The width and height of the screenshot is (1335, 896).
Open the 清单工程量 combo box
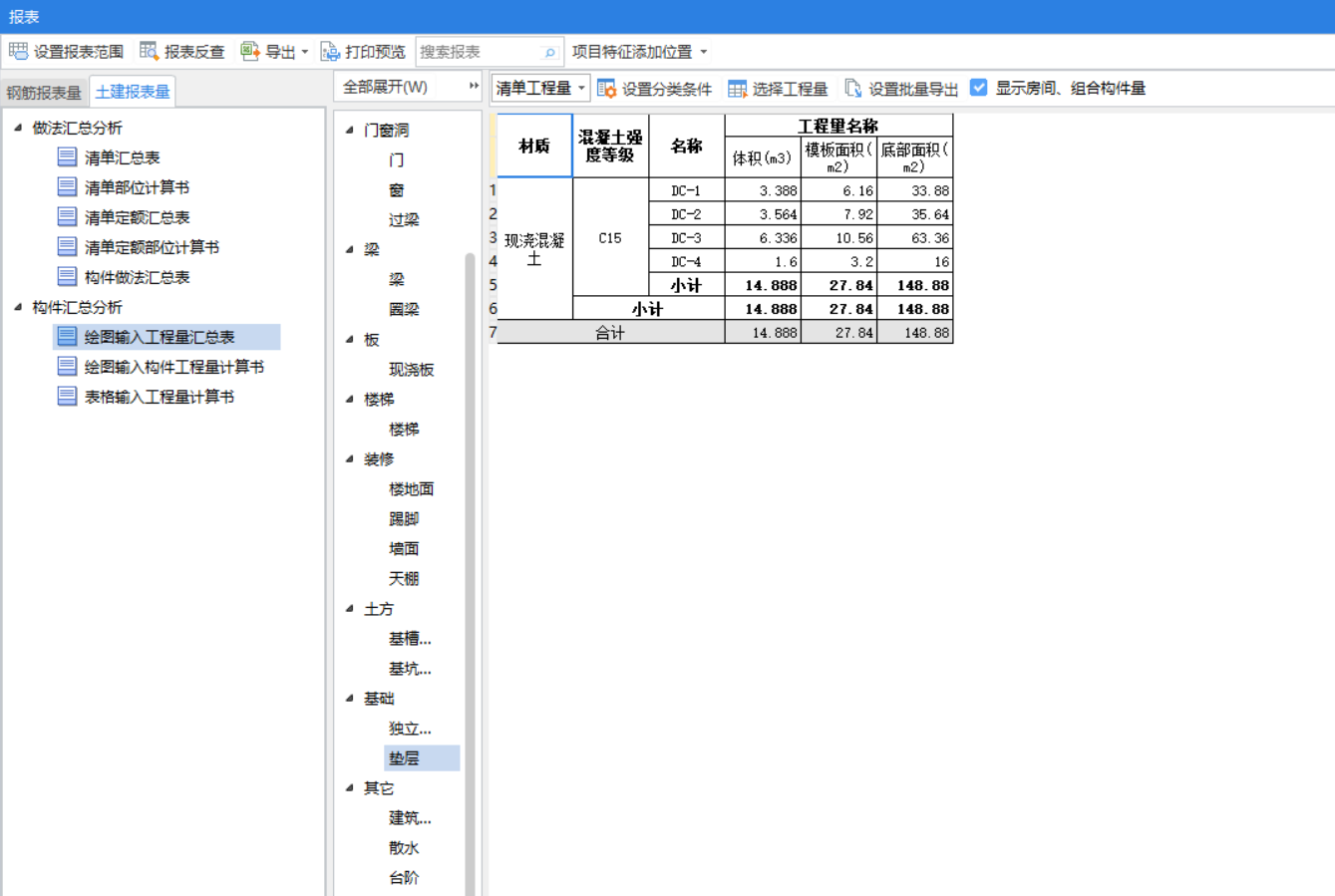coord(540,88)
